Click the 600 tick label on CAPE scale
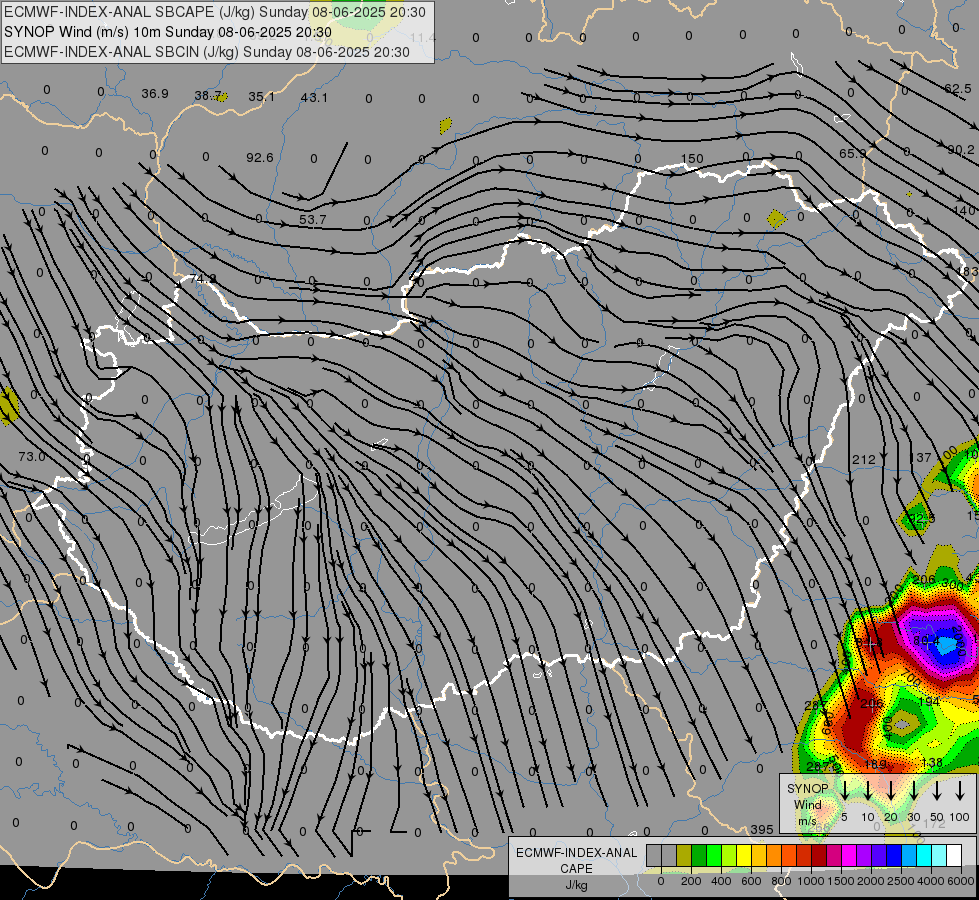This screenshot has height=900, width=979. click(x=751, y=881)
